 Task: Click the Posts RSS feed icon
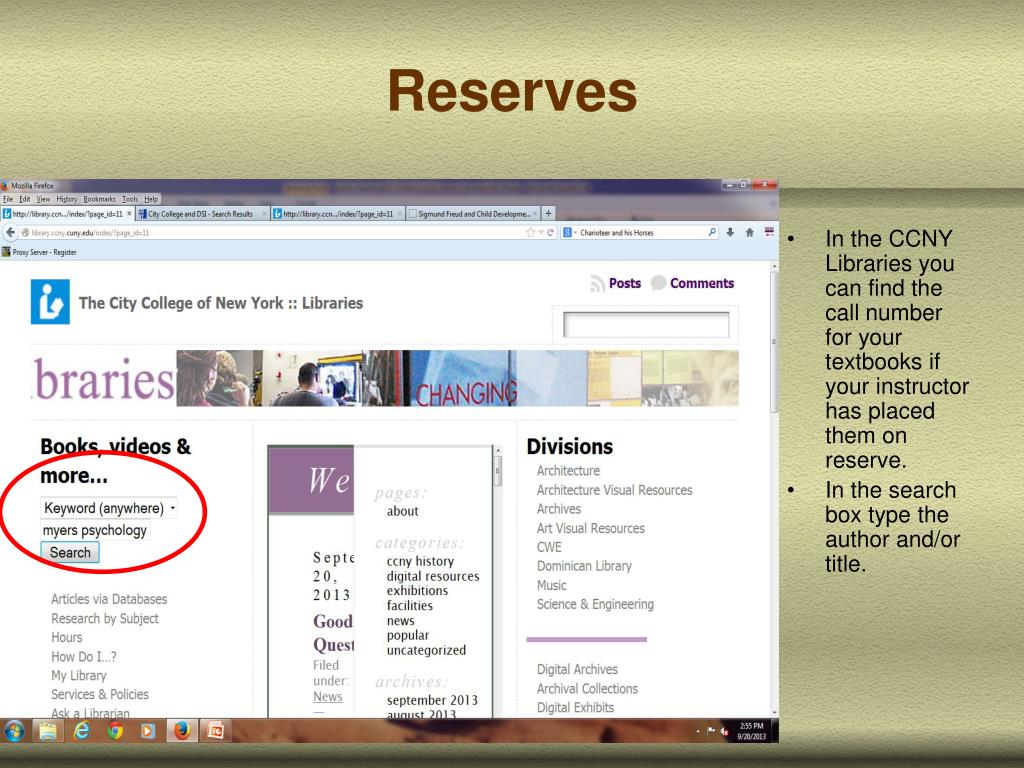[597, 283]
